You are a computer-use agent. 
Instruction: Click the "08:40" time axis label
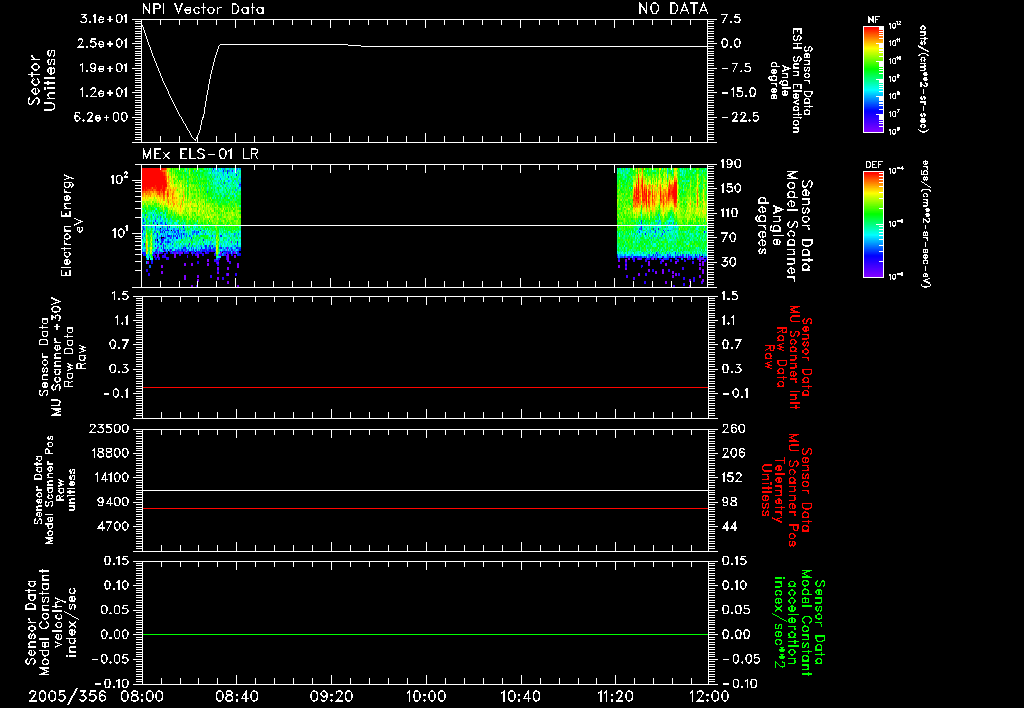point(236,697)
